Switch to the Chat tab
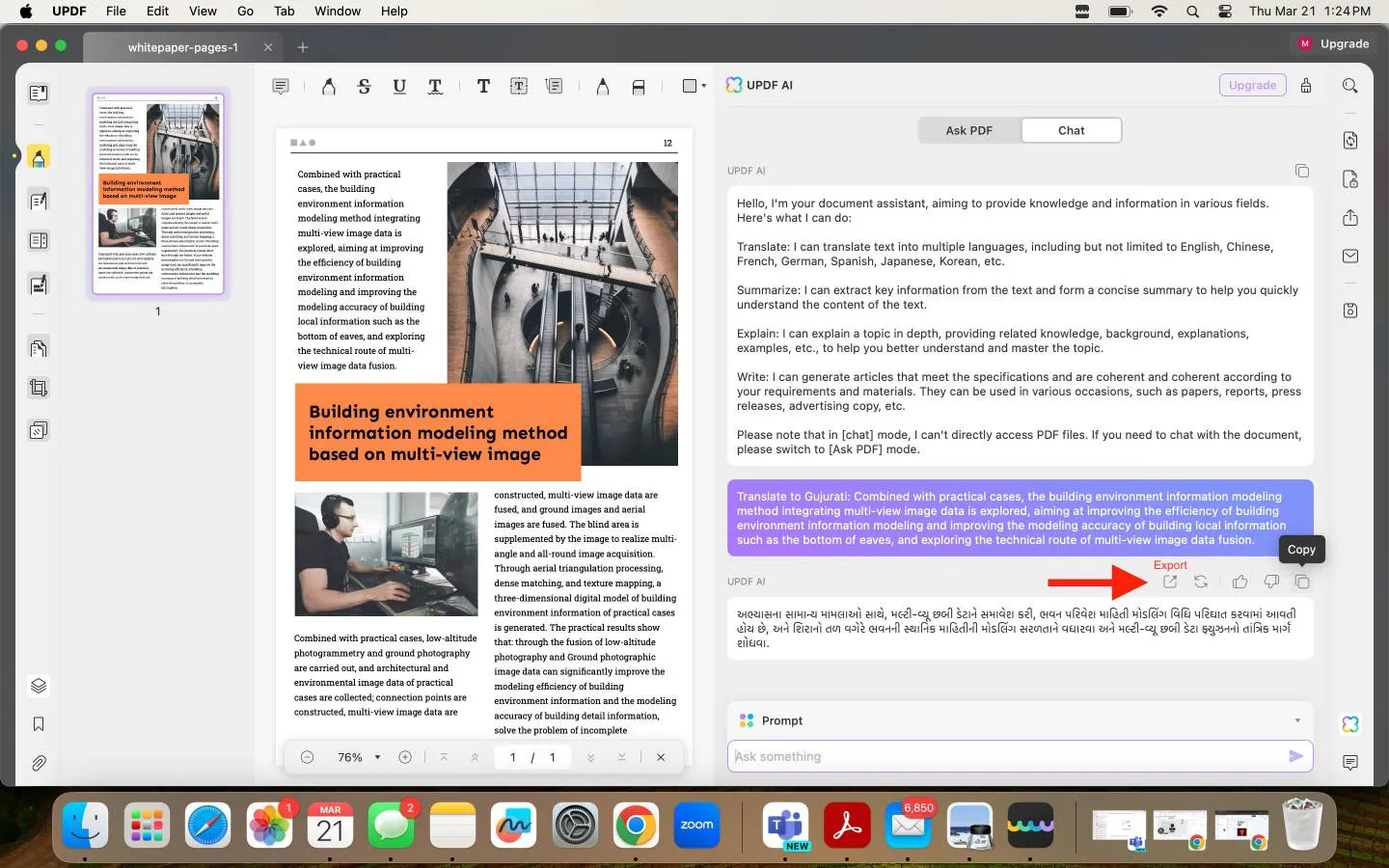This screenshot has height=868, width=1389. pos(1071,130)
